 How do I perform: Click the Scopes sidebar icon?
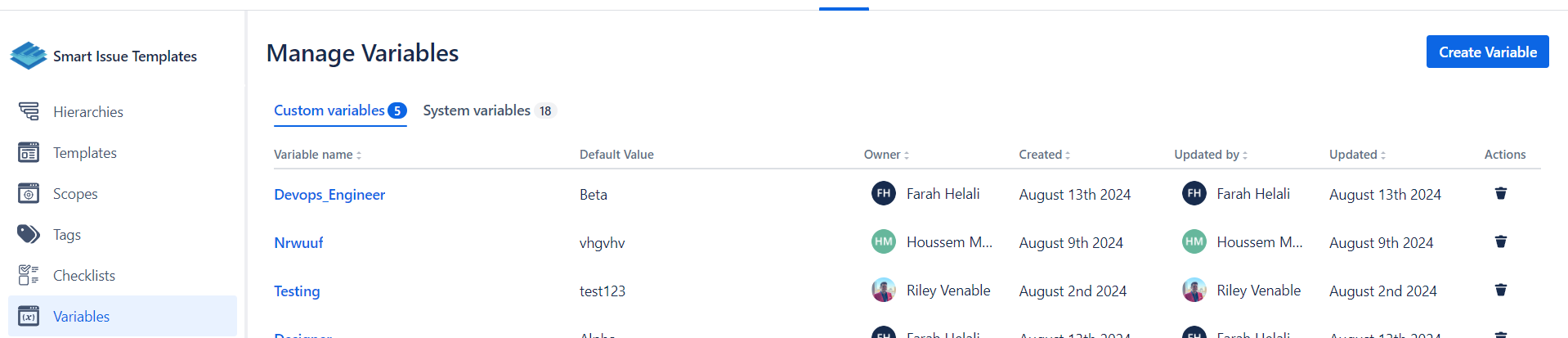29,193
